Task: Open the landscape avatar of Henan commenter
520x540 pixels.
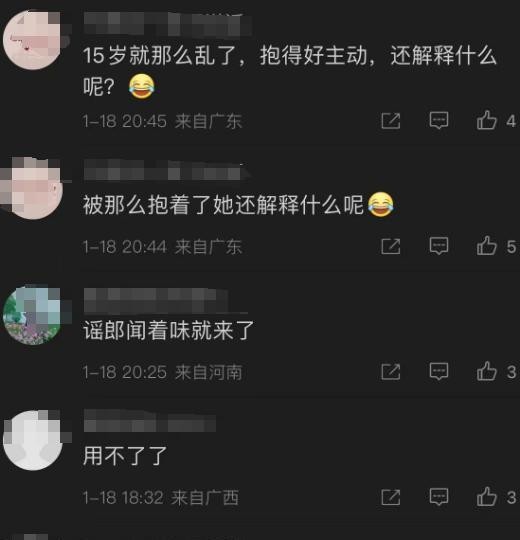Action: point(33,315)
